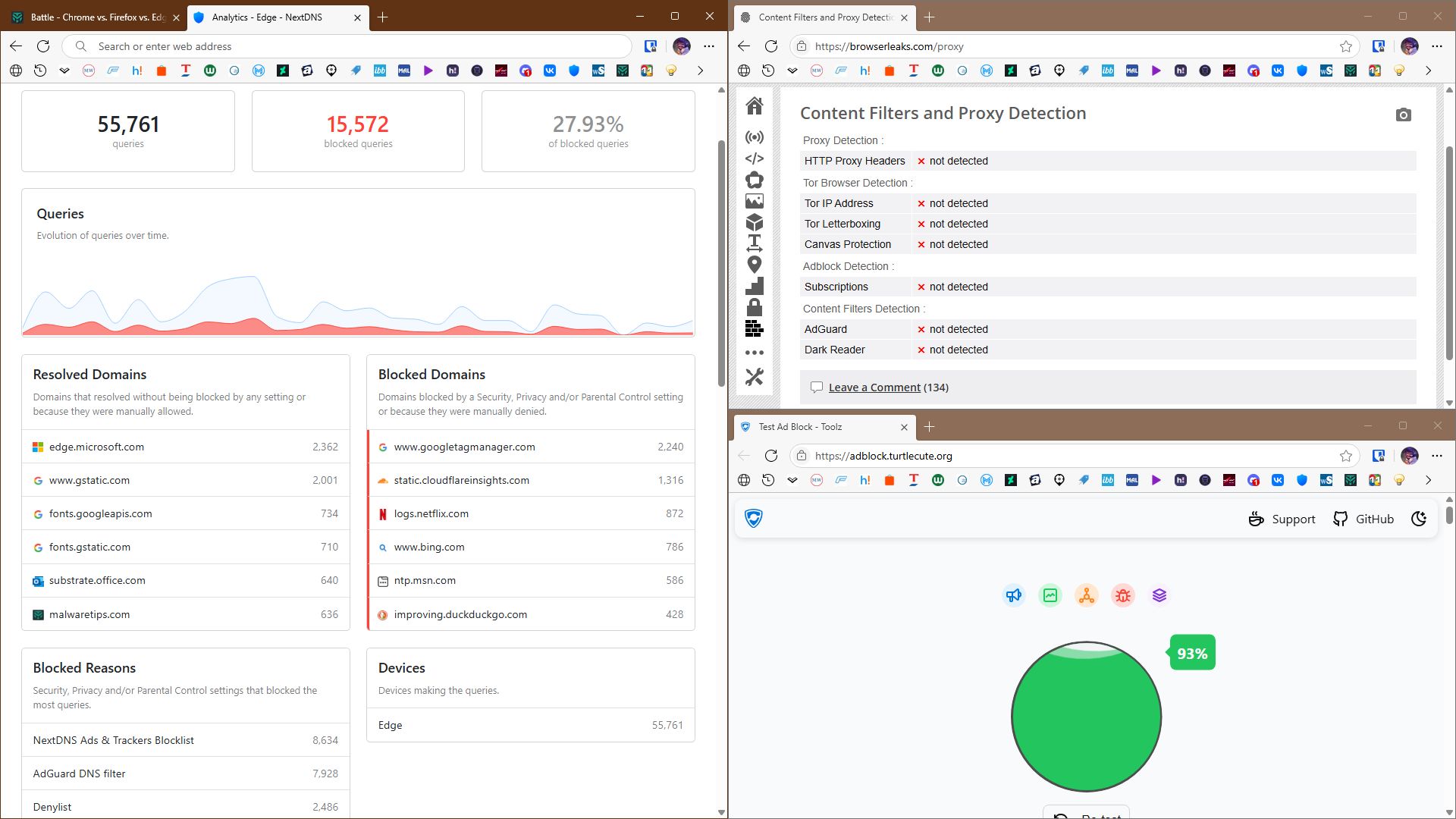
Task: Toggle dark mode with the moon icon
Action: pyautogui.click(x=1419, y=519)
